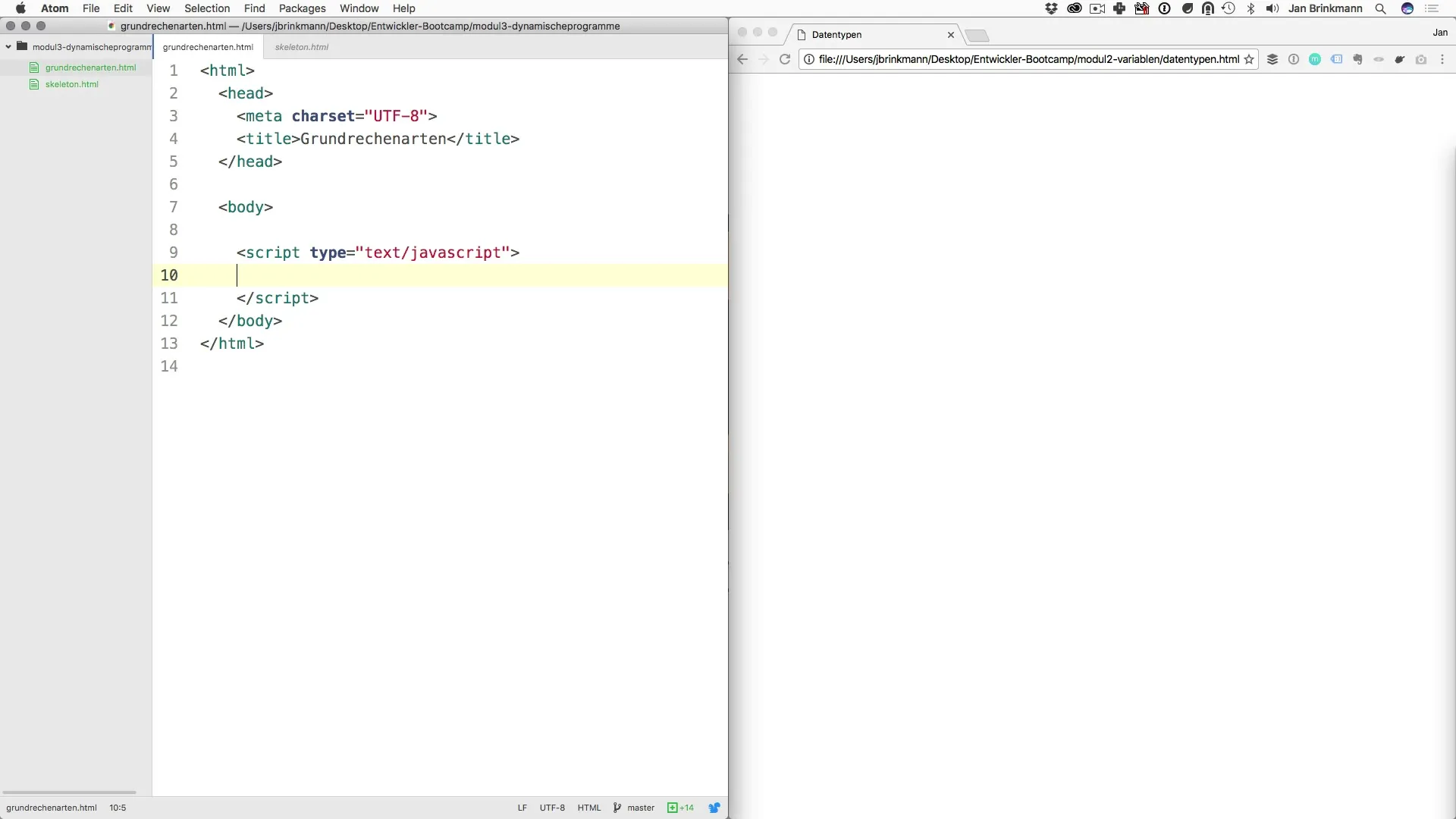
Task: Click the grundrechenarten.html file icon in tree
Action: 34,67
